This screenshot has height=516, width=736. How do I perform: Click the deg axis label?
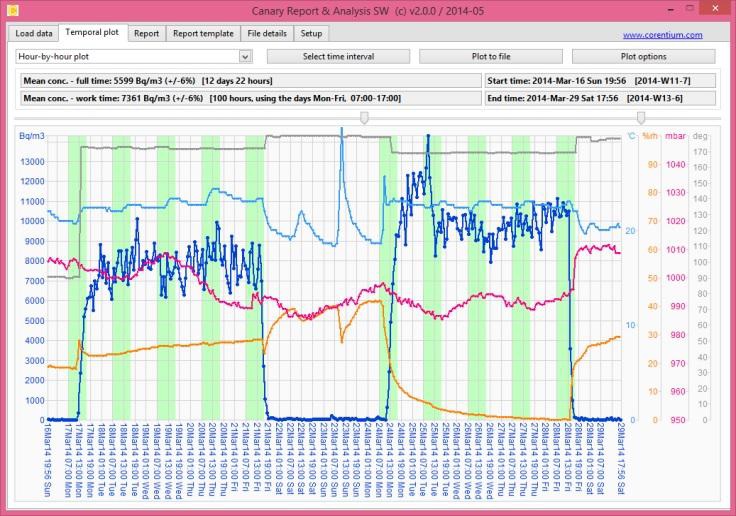[700, 136]
